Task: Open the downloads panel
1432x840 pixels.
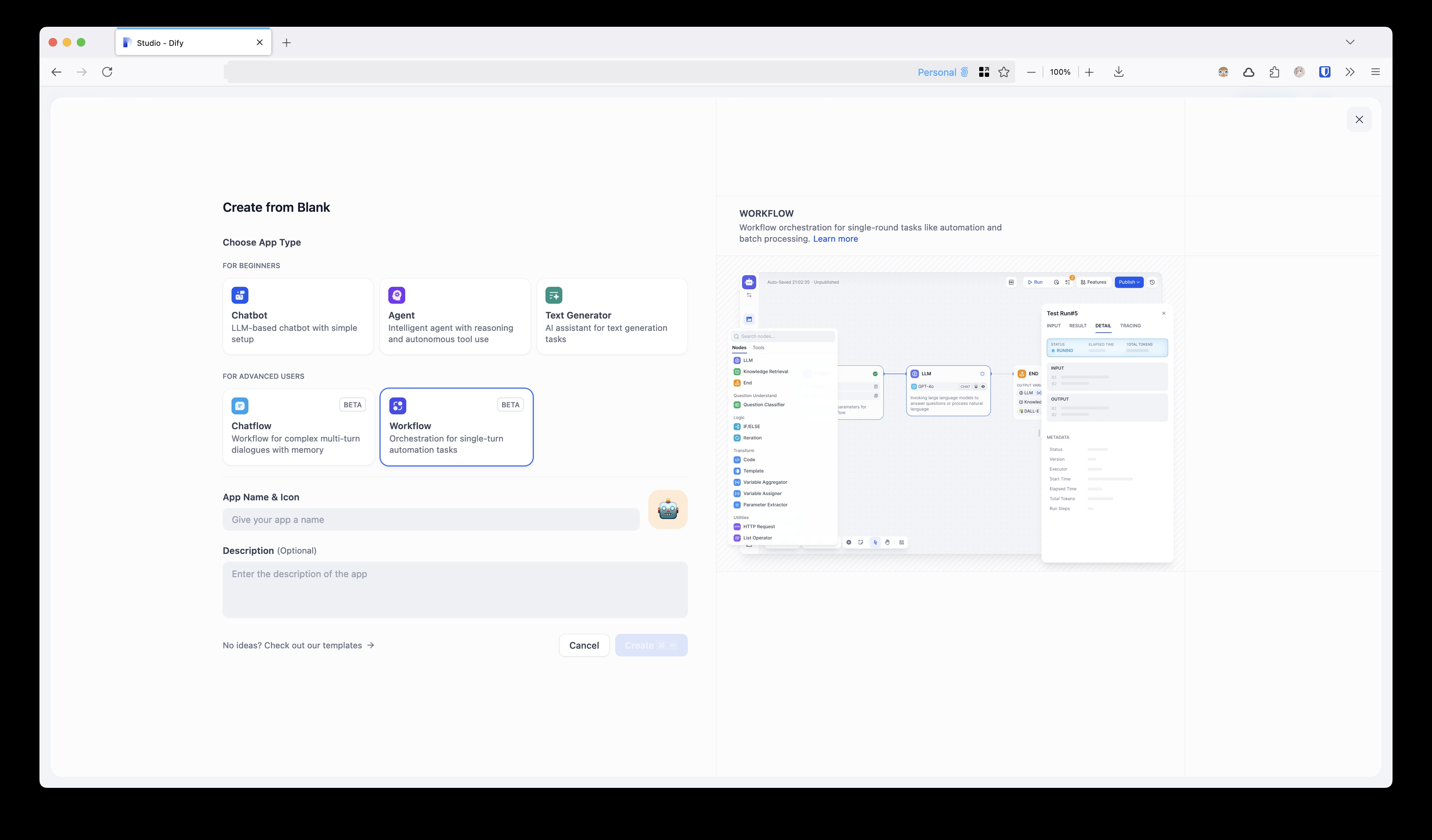Action: [x=1118, y=72]
